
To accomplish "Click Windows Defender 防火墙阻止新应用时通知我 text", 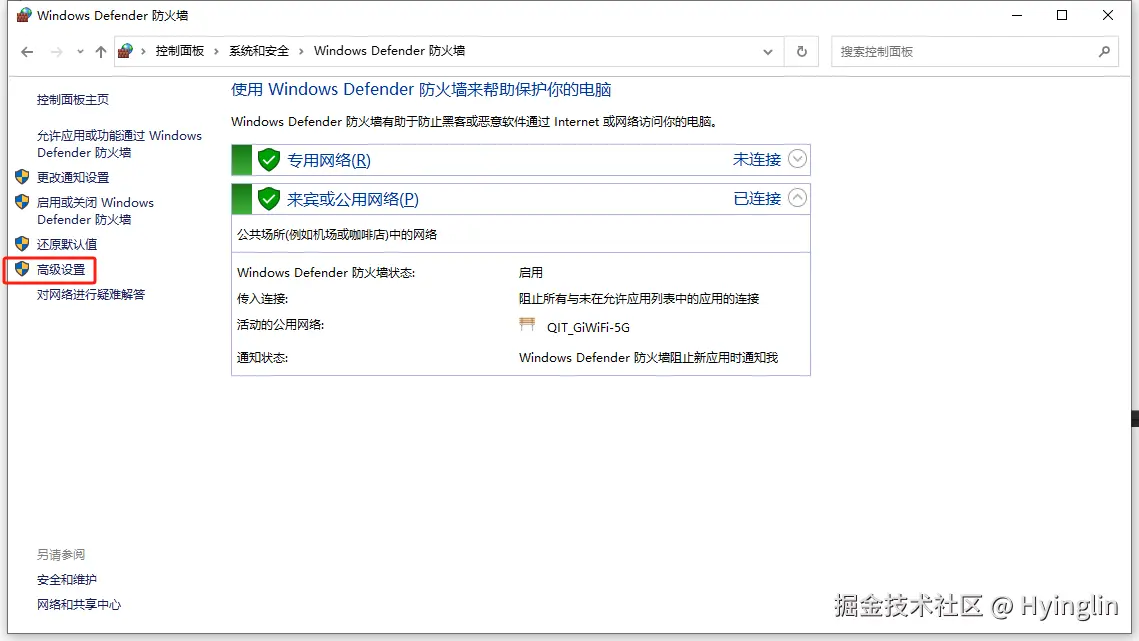I will pyautogui.click(x=648, y=358).
